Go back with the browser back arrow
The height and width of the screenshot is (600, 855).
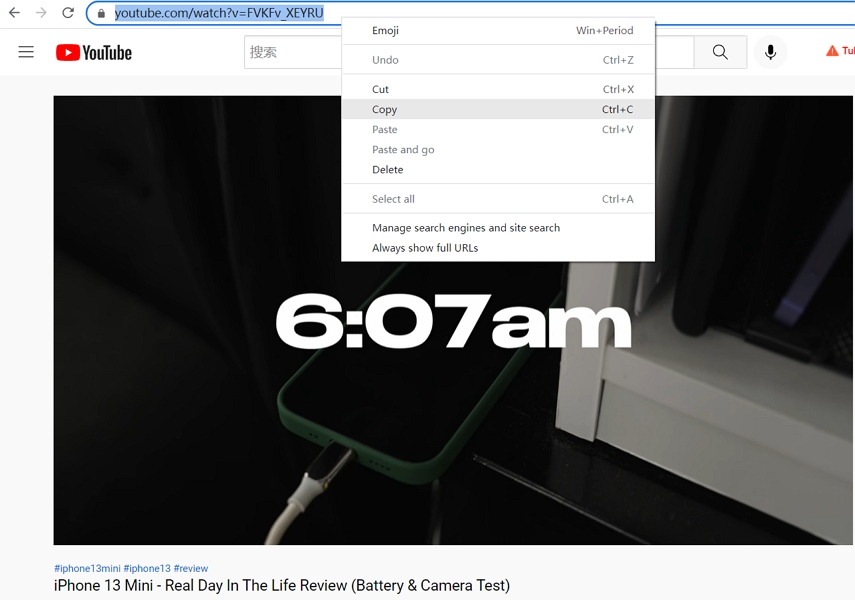15,13
